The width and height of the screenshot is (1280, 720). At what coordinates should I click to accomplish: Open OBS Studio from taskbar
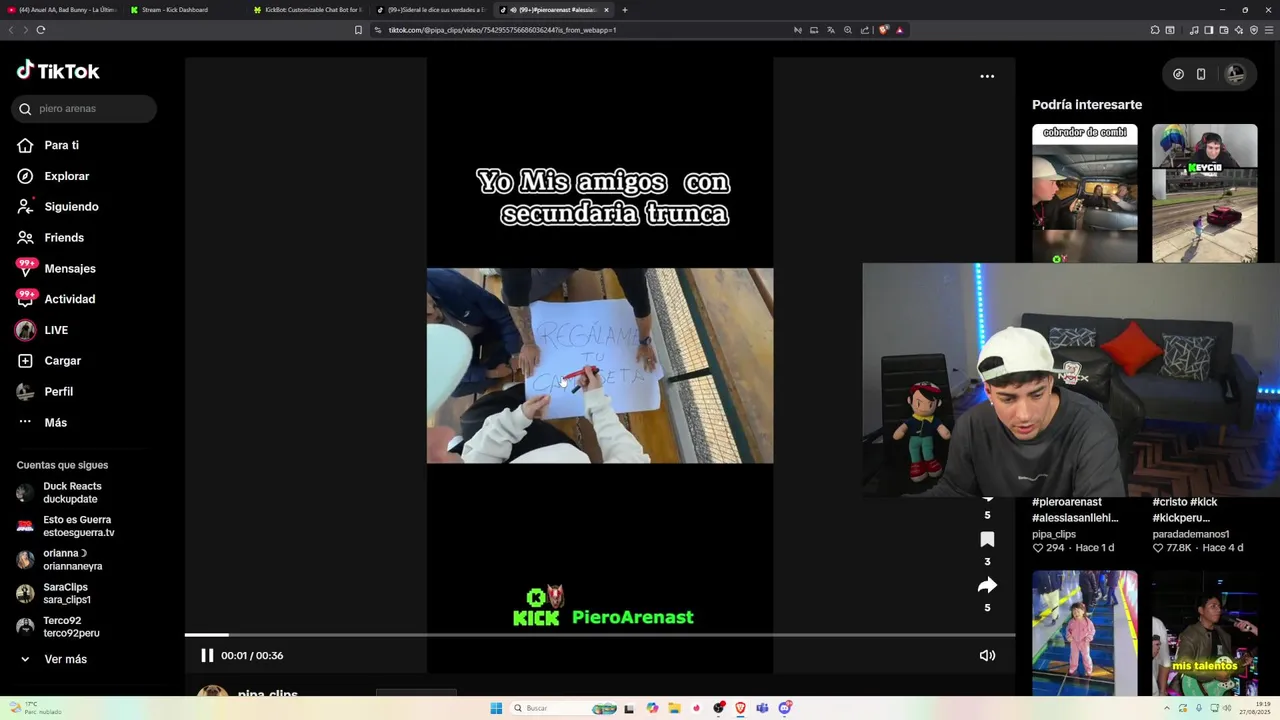pyautogui.click(x=718, y=708)
